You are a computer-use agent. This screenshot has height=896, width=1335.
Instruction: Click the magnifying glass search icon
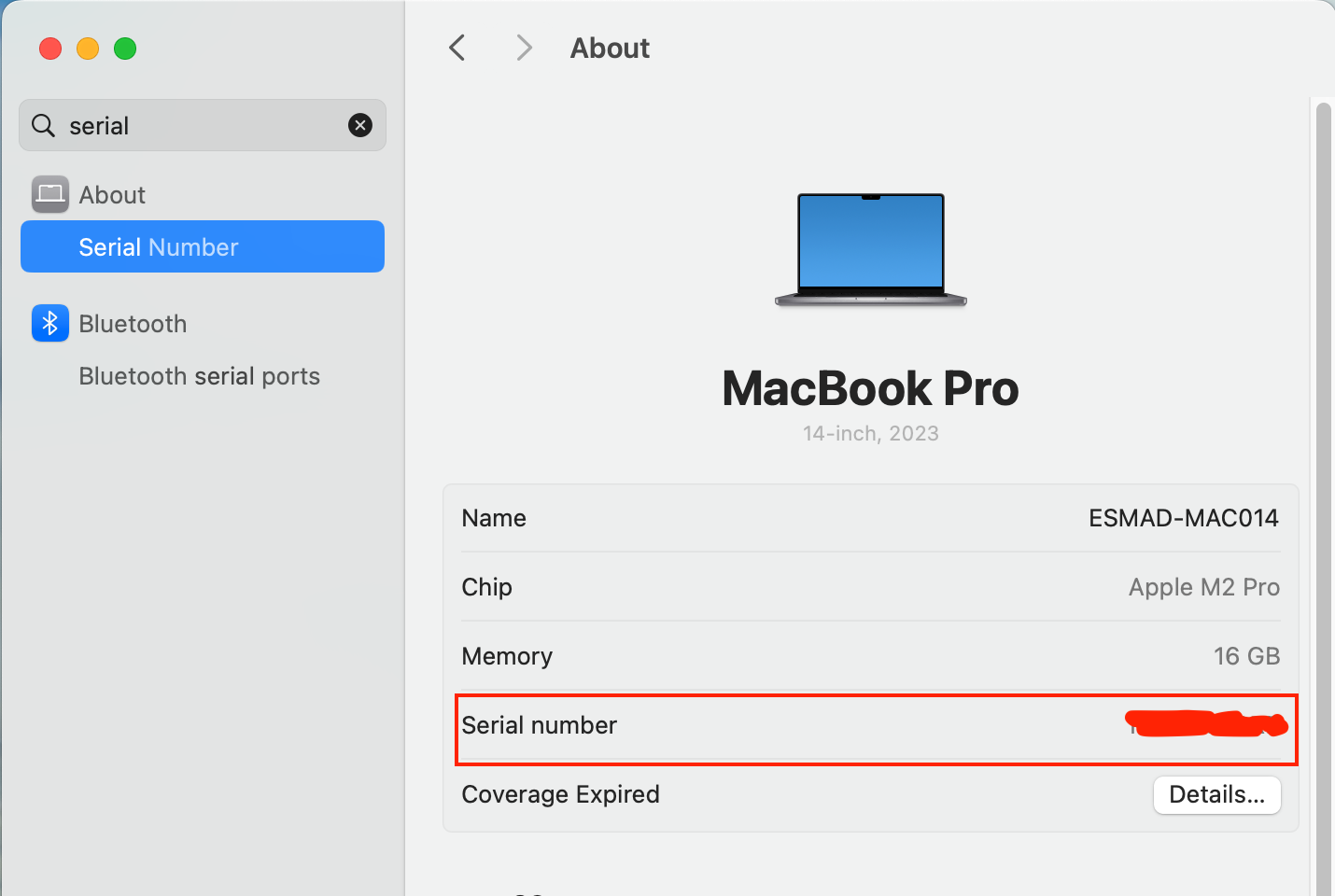pos(43,125)
